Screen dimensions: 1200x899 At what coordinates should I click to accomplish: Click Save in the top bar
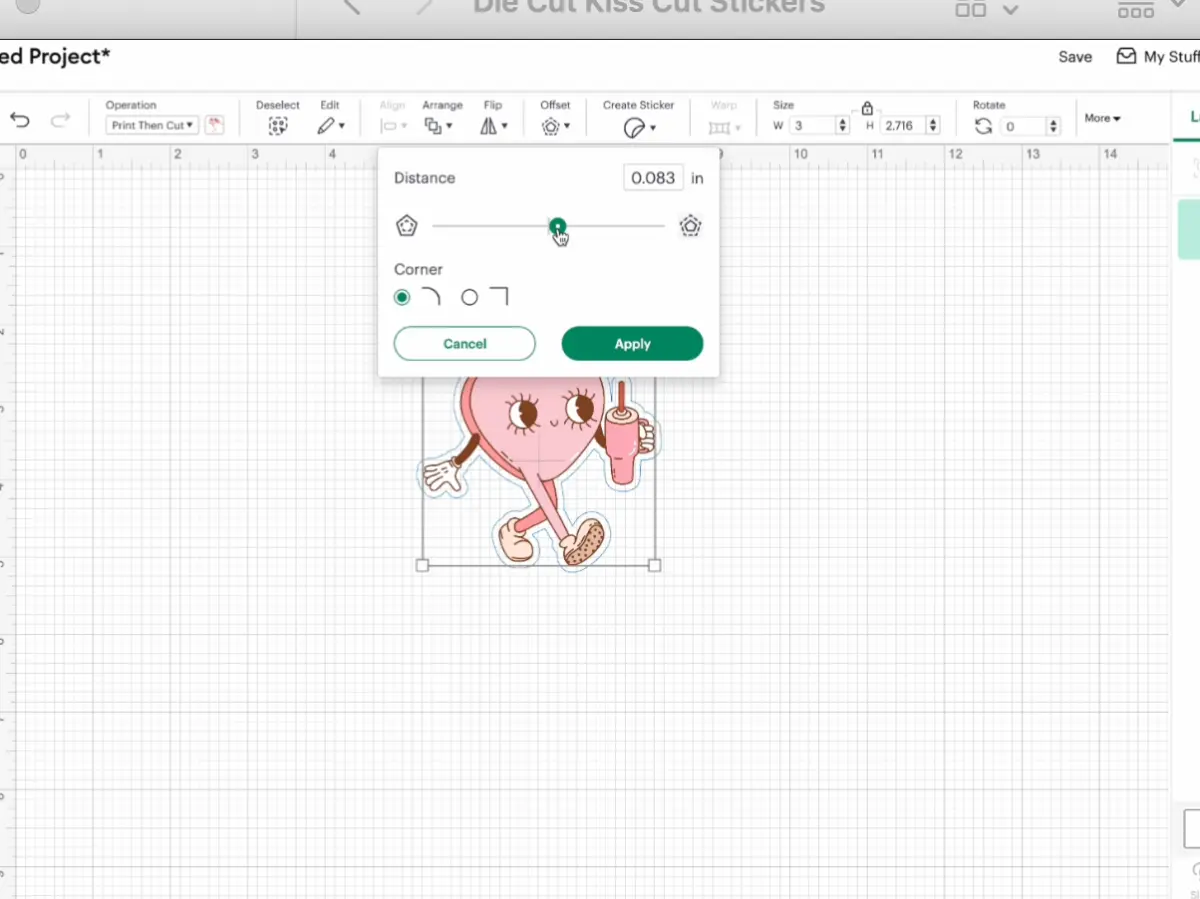tap(1074, 57)
